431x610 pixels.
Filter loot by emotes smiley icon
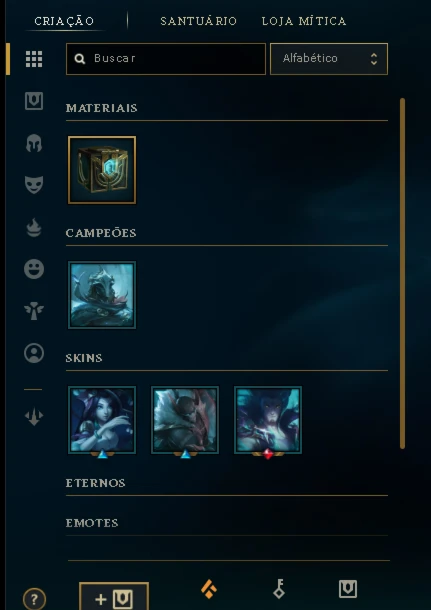[34, 269]
